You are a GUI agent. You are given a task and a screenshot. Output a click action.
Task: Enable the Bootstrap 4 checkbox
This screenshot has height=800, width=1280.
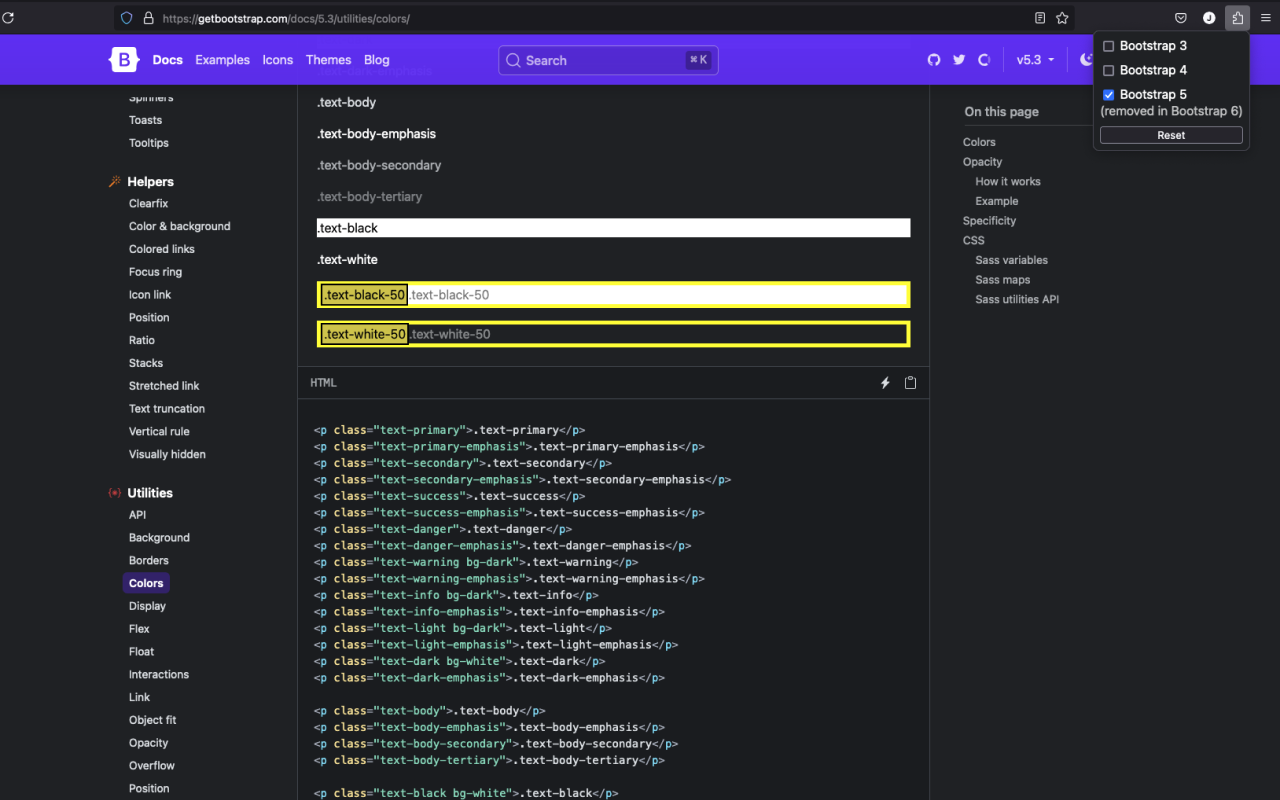coord(1108,70)
